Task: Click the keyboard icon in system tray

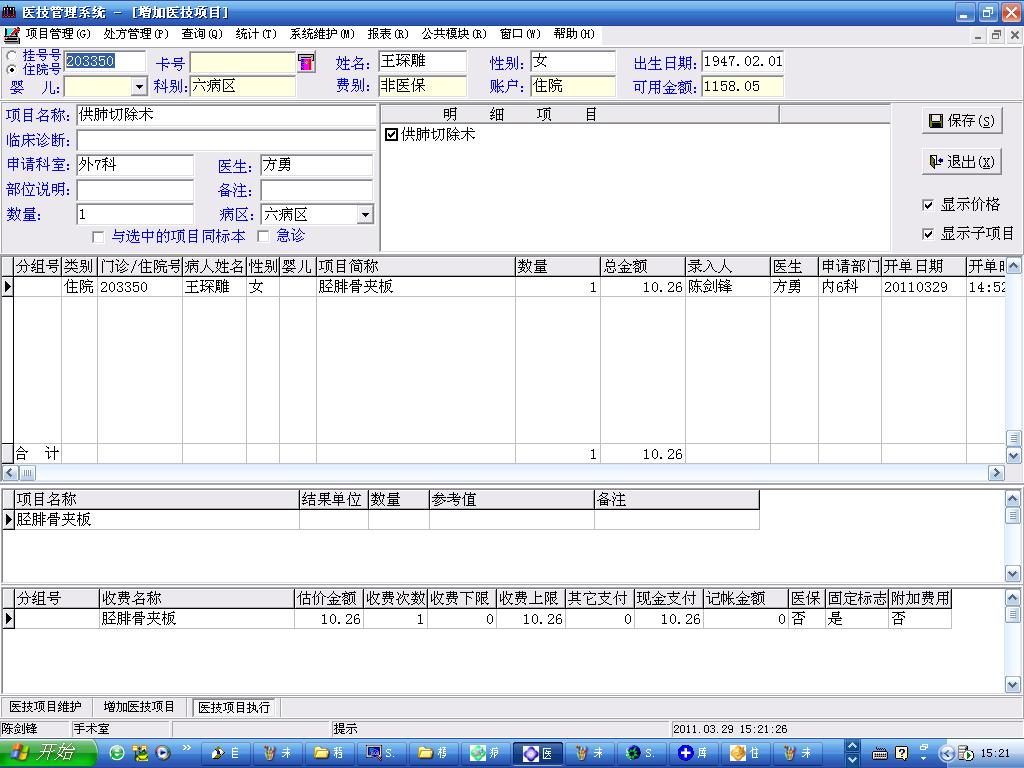Action: (x=880, y=753)
